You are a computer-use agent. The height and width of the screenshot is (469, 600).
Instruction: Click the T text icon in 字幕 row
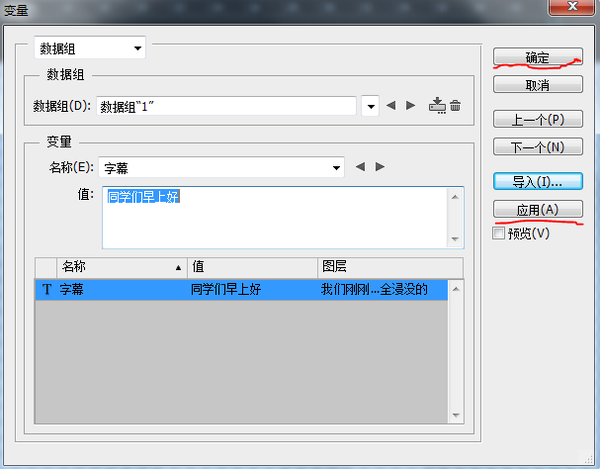[47, 289]
